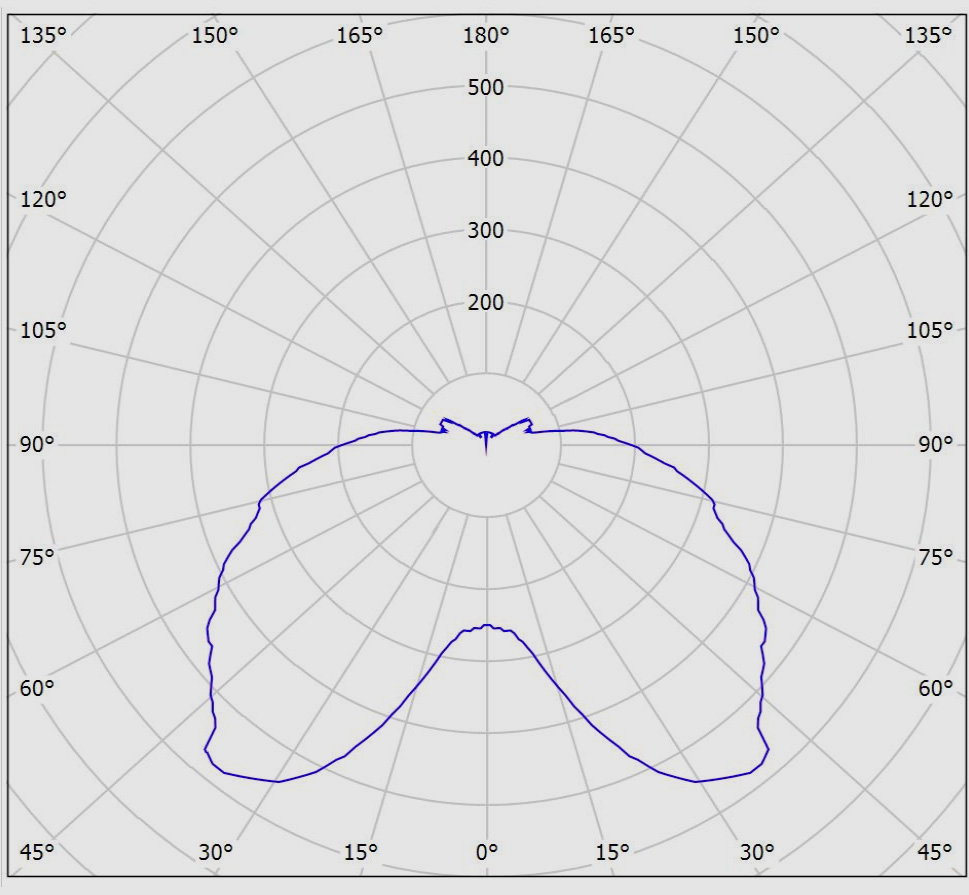Click the left-side 105° angle label
This screenshot has height=895, width=969.
pyautogui.click(x=43, y=330)
